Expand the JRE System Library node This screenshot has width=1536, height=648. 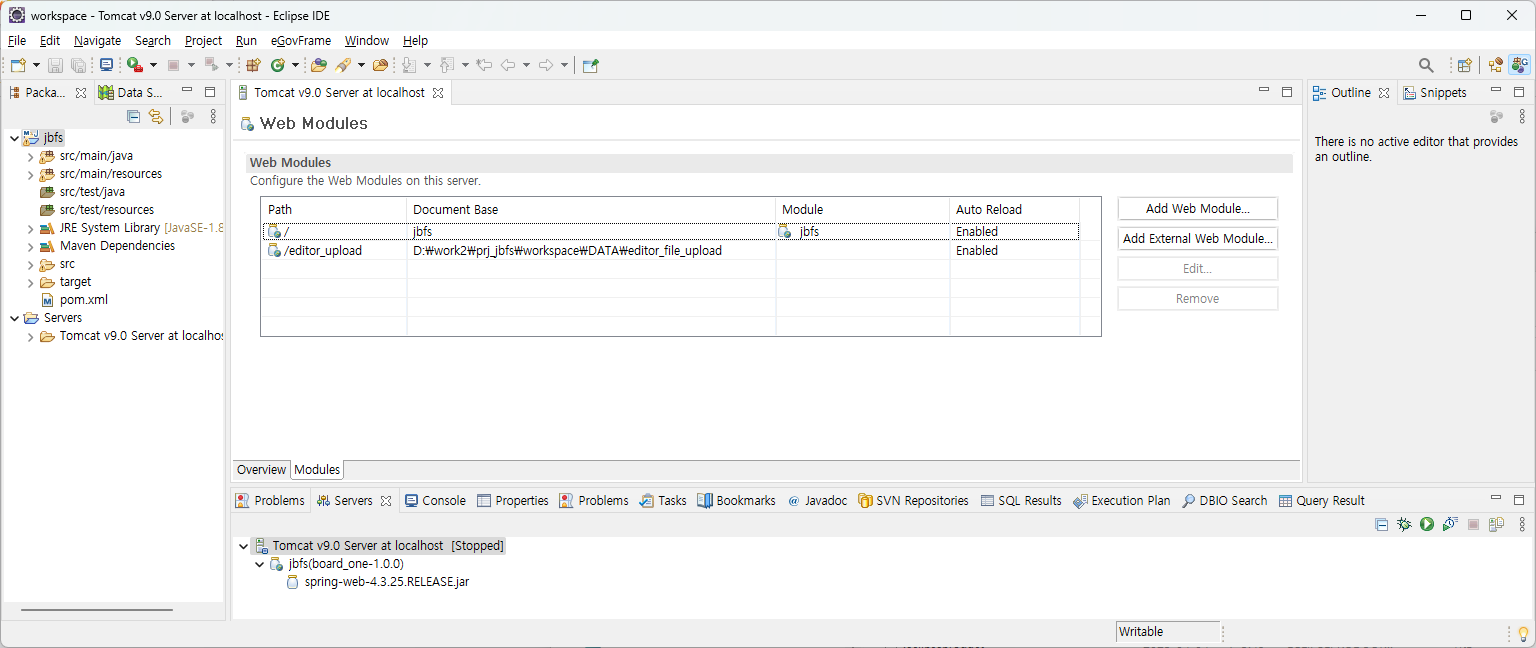click(x=30, y=228)
